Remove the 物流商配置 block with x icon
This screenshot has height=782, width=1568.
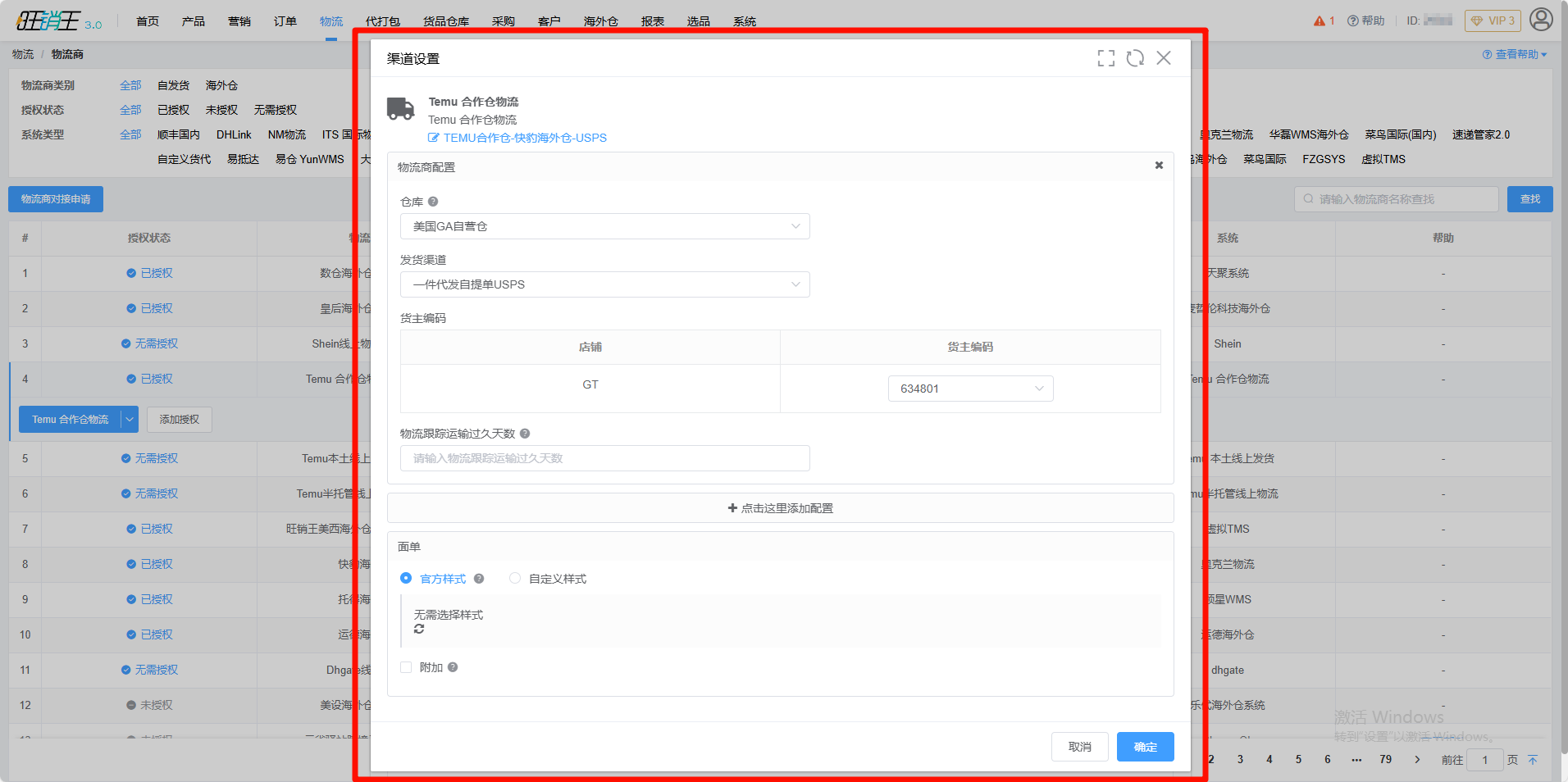click(x=1159, y=166)
